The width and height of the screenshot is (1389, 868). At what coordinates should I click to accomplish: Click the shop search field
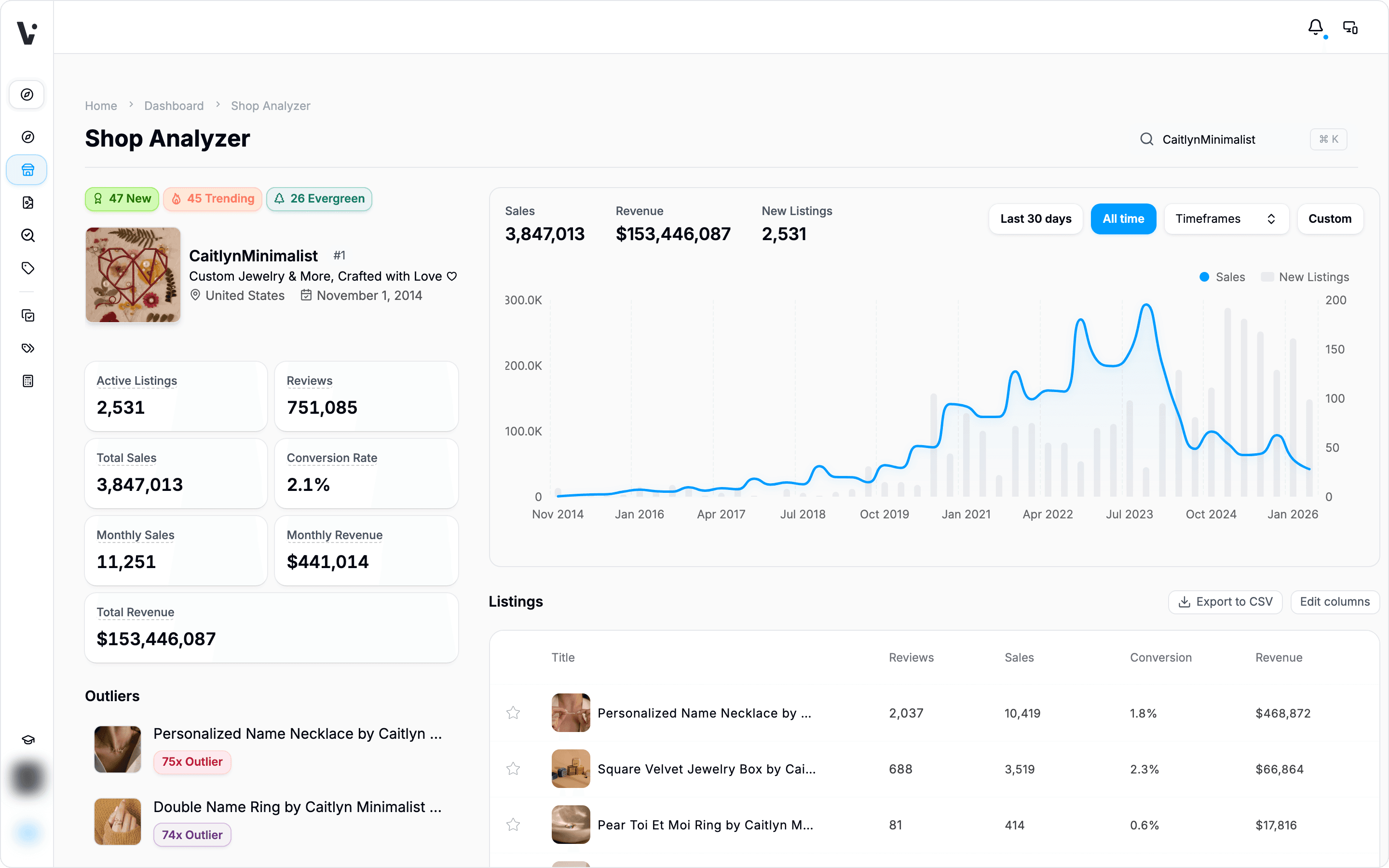[x=1243, y=139]
